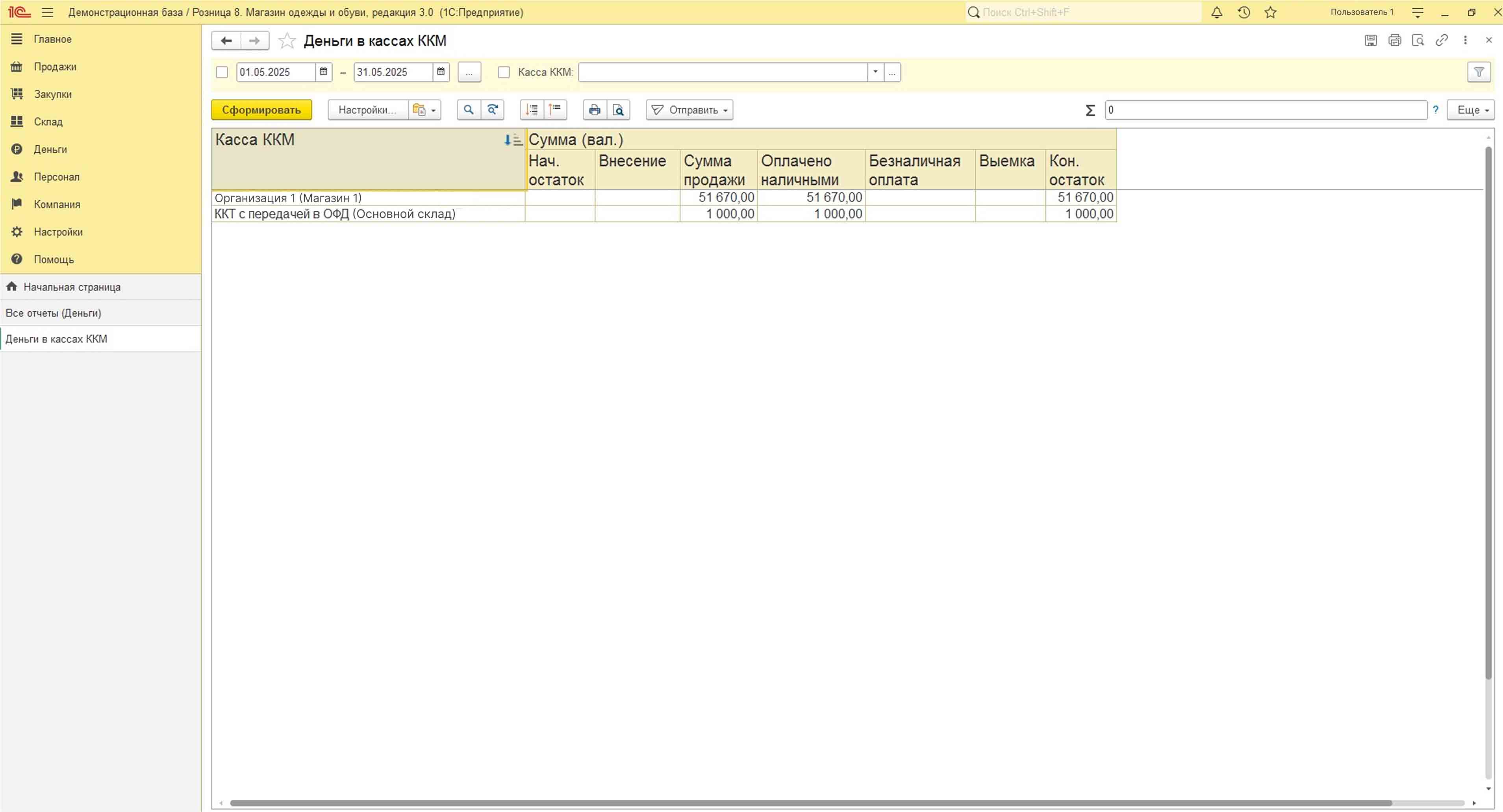
Task: Open Склад section
Action: pos(100,121)
